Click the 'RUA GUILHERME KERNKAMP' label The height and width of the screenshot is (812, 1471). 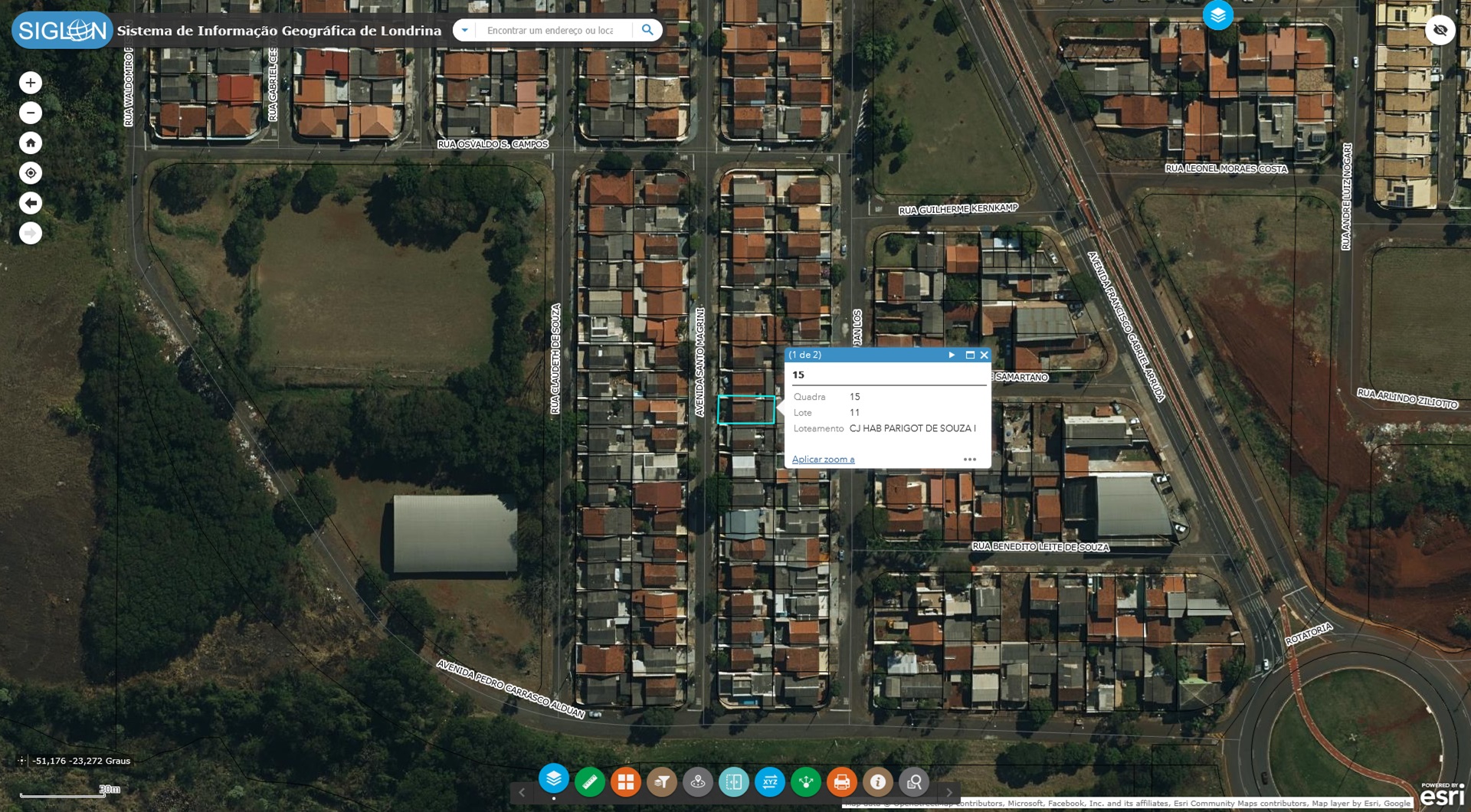click(958, 209)
